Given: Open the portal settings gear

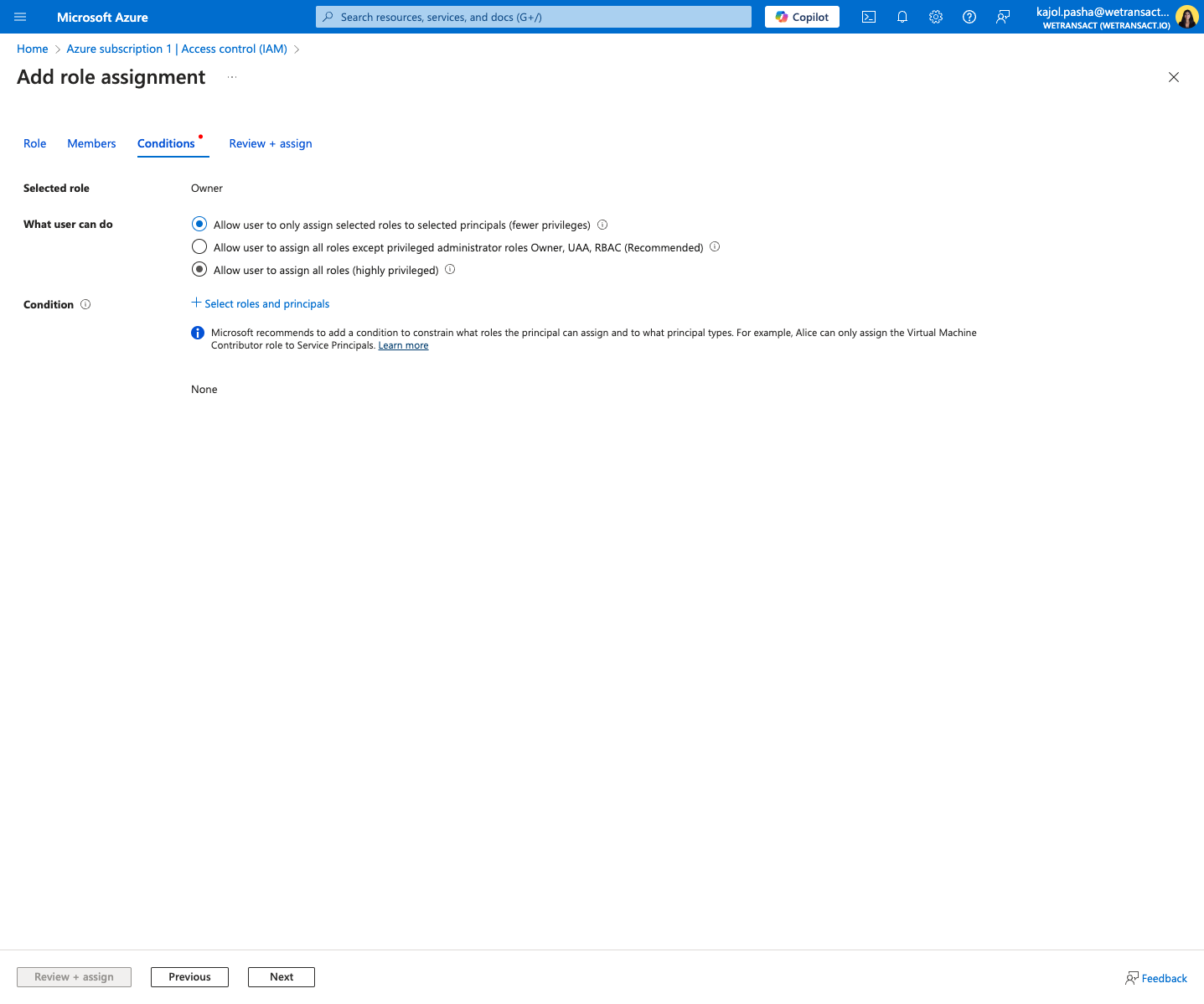Looking at the screenshot, I should coord(936,17).
